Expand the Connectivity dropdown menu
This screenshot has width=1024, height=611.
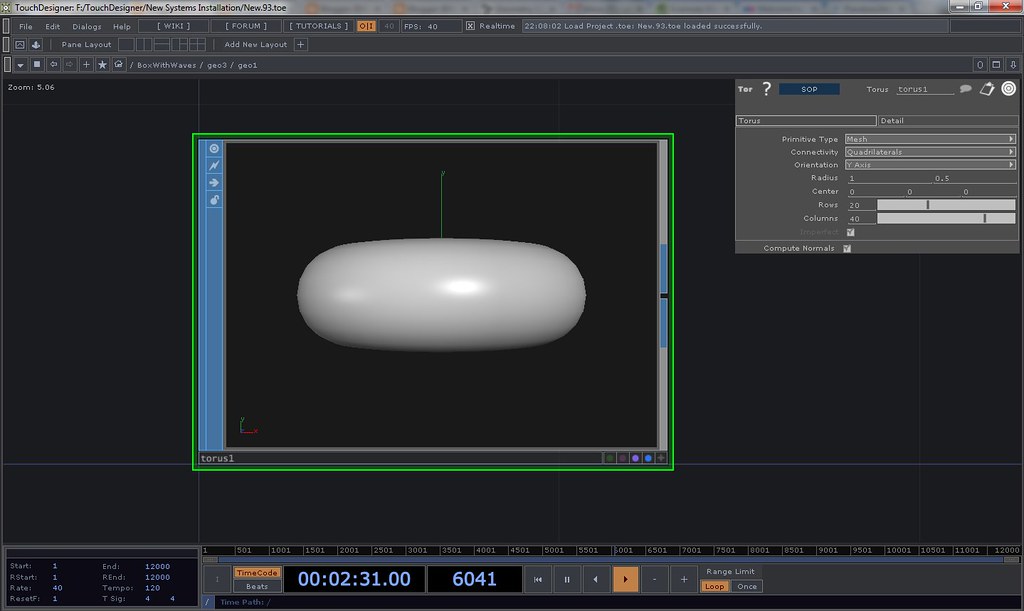[x=930, y=152]
